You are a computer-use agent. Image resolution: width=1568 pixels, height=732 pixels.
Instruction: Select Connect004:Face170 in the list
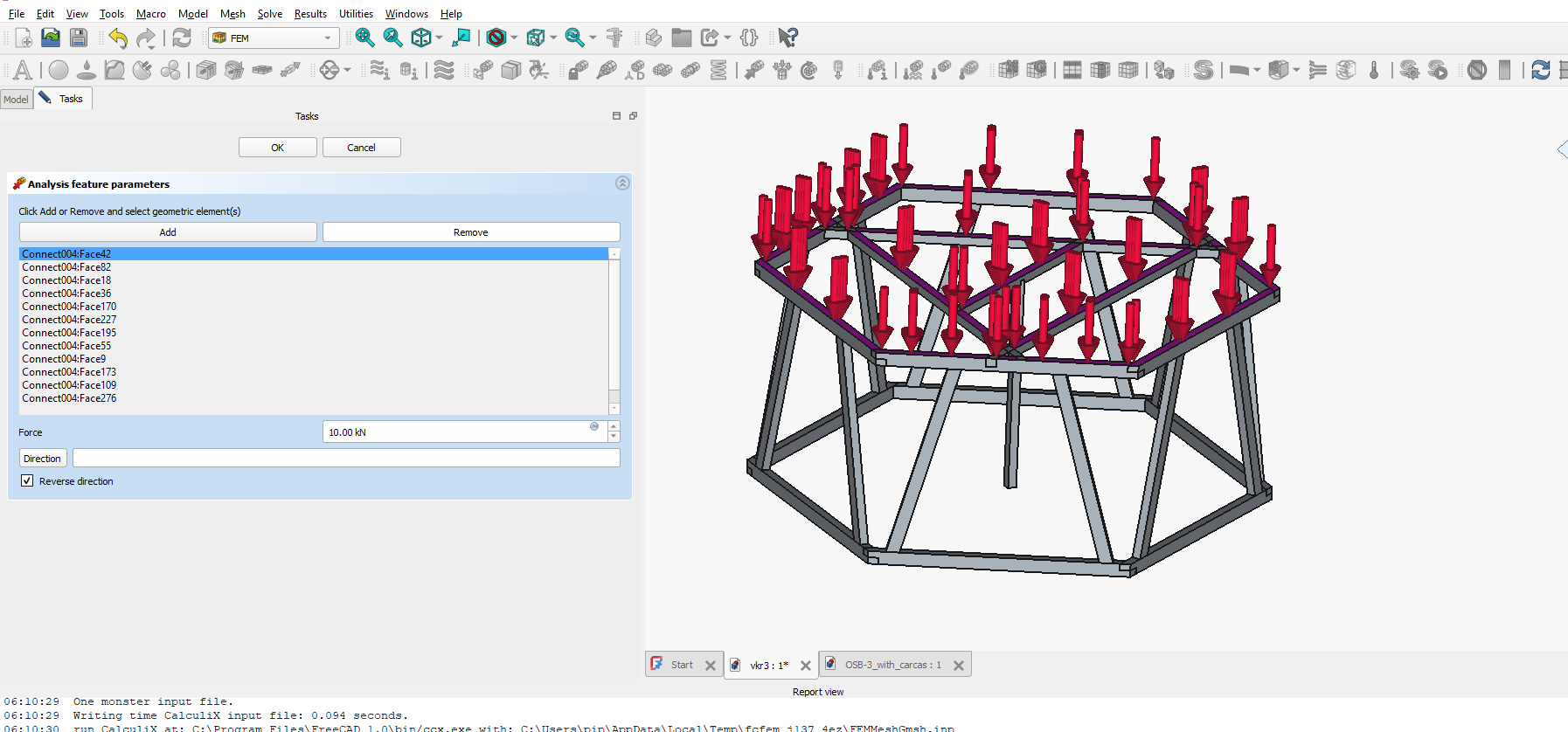pos(69,307)
